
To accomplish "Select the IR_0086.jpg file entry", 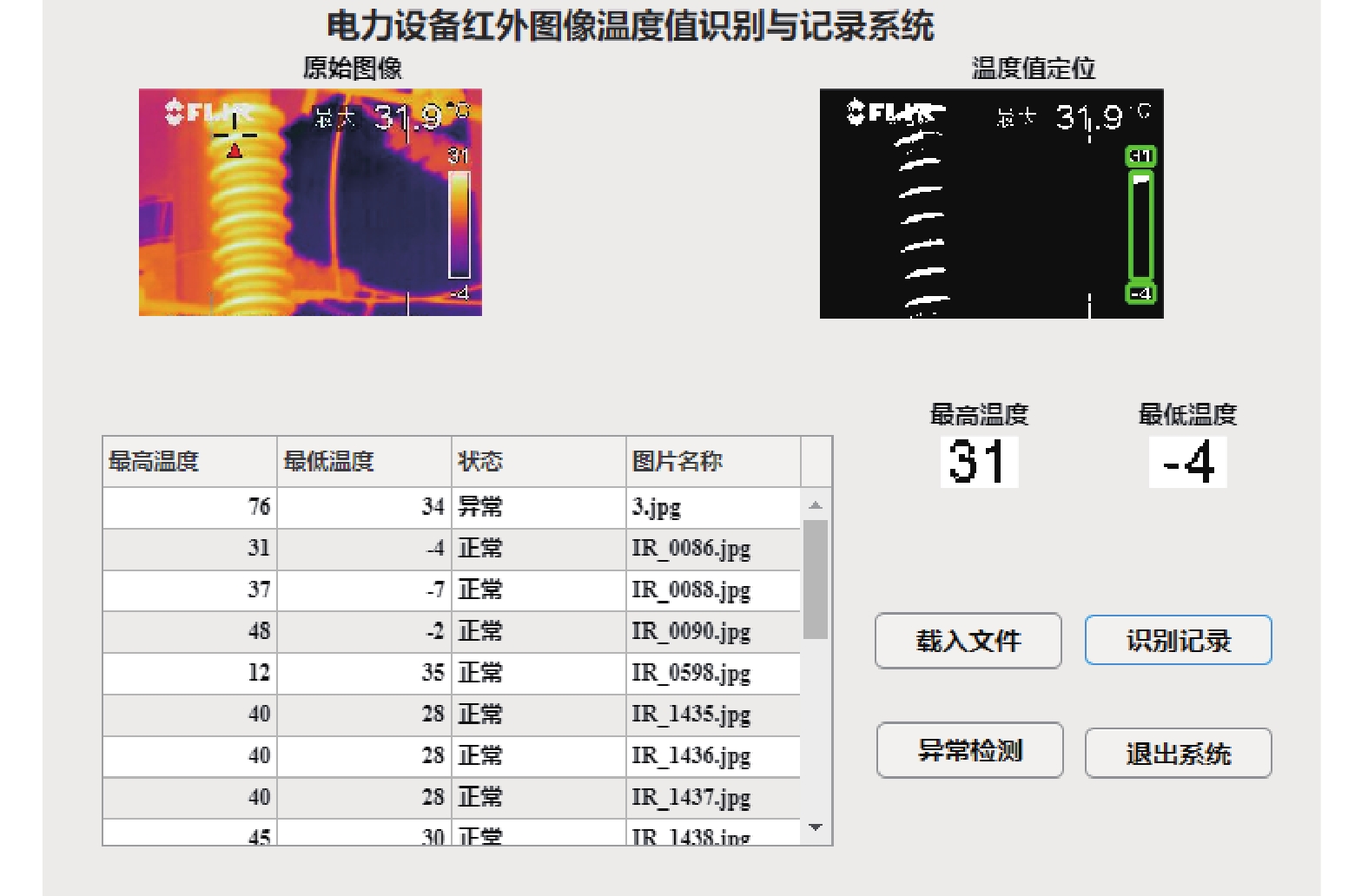I will [691, 549].
